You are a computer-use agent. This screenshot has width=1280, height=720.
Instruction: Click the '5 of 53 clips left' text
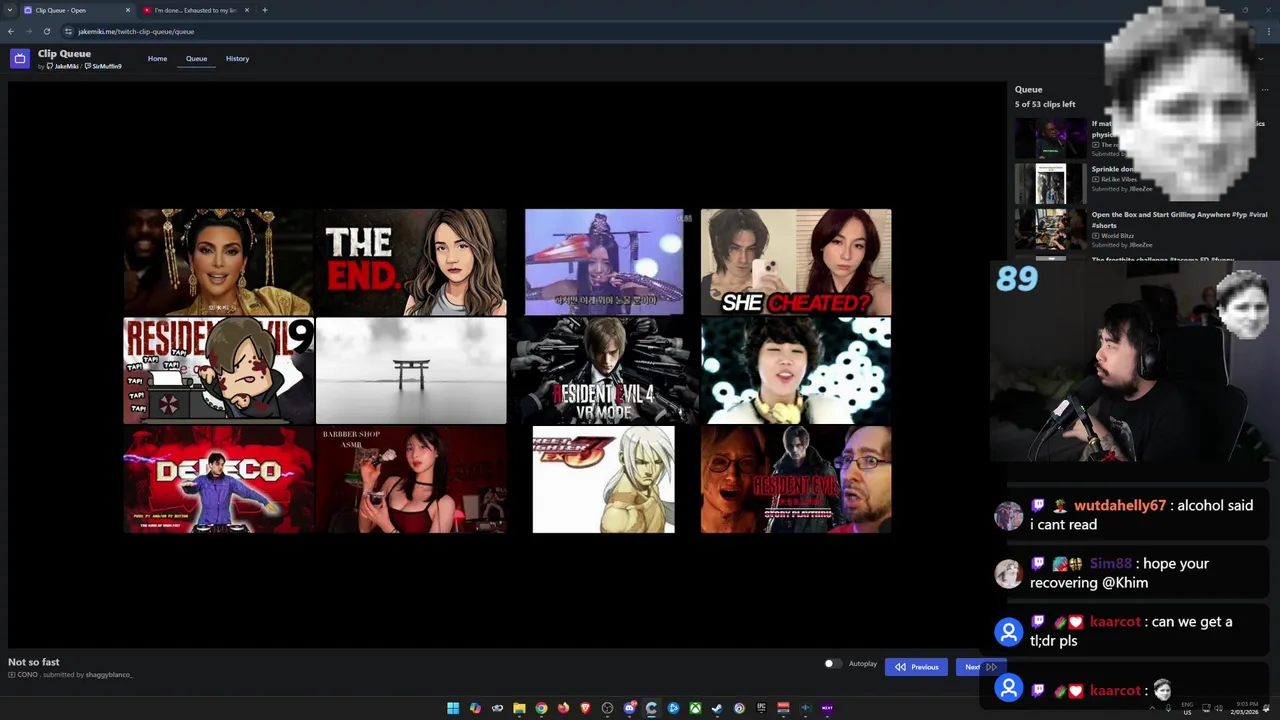point(1045,104)
